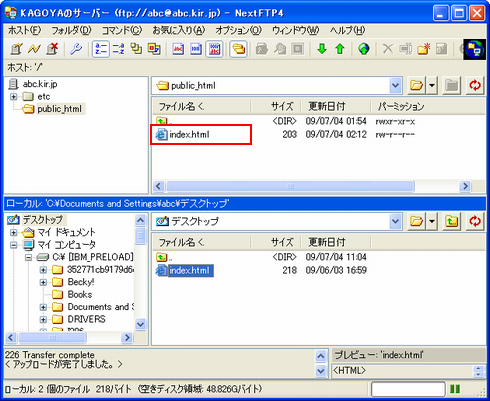This screenshot has width=490, height=401.
Task: Open arrow menu beside local folder button
Action: (432, 221)
